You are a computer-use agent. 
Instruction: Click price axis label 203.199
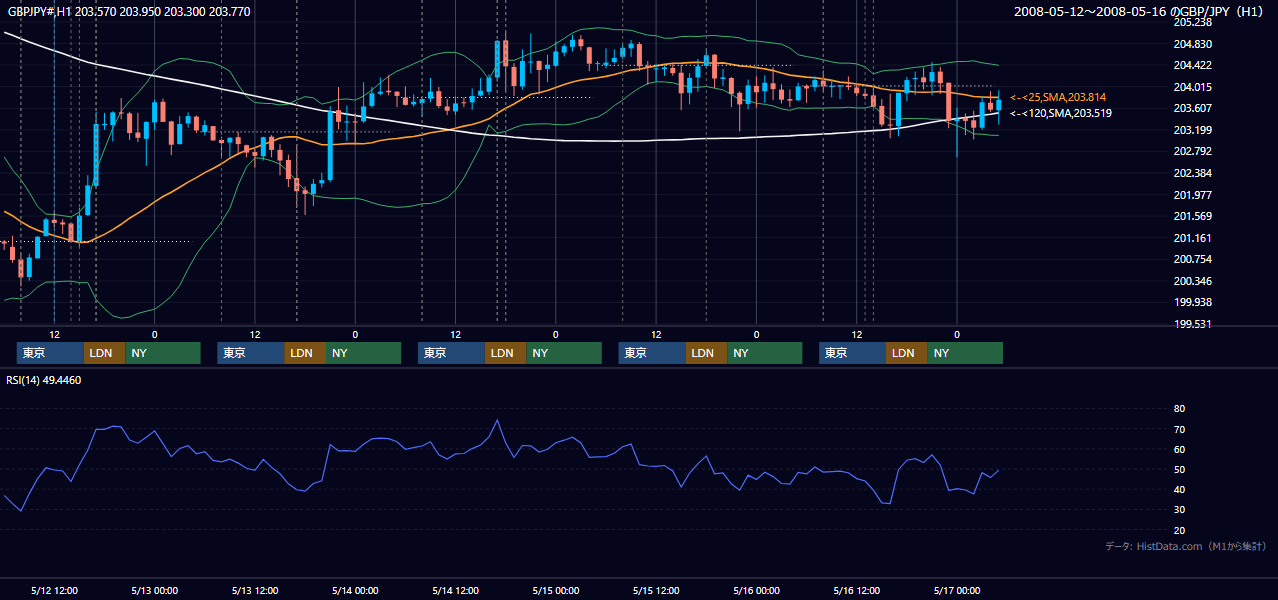[x=1193, y=130]
